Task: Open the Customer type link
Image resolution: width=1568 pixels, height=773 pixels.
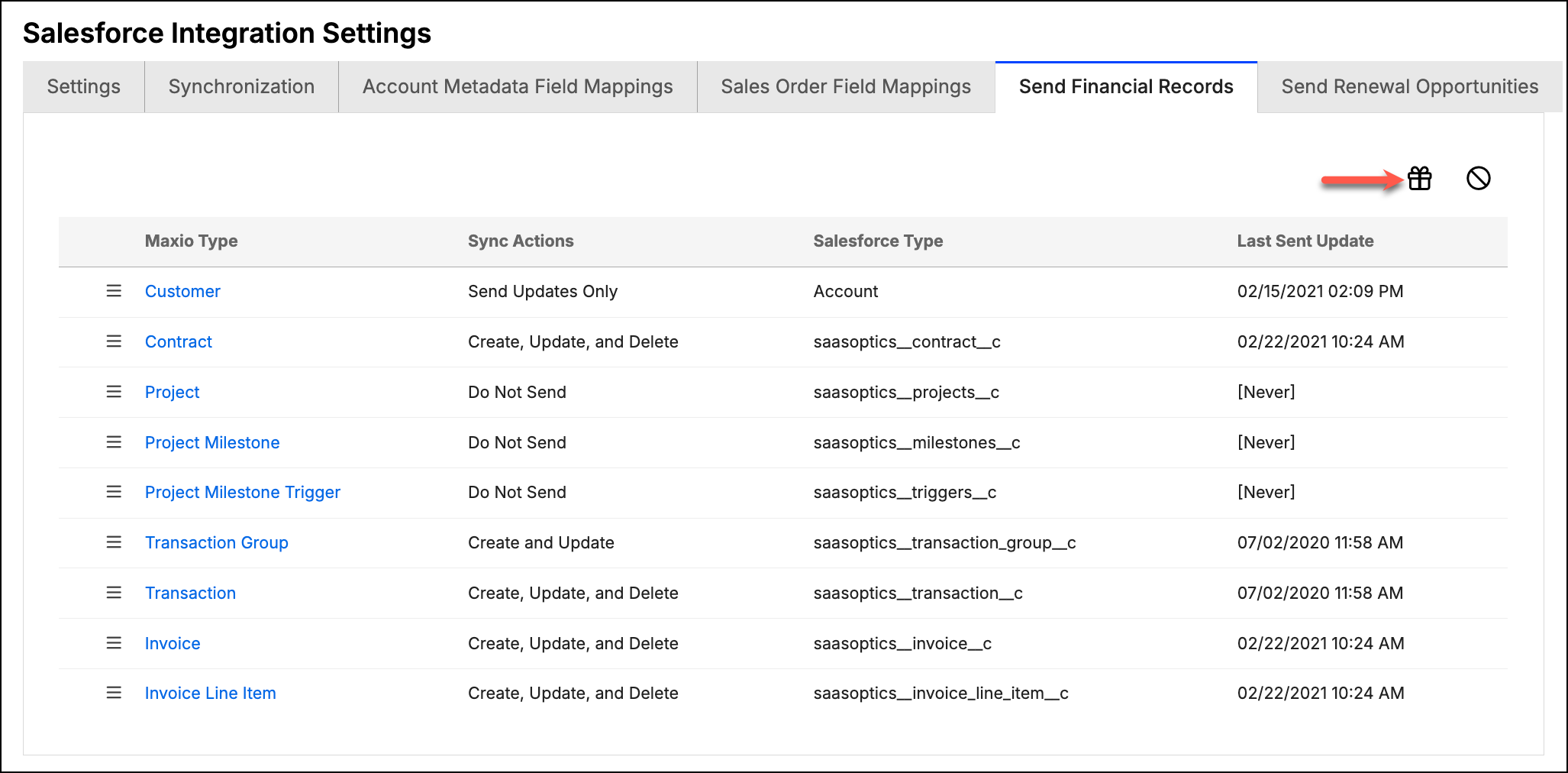Action: click(182, 291)
